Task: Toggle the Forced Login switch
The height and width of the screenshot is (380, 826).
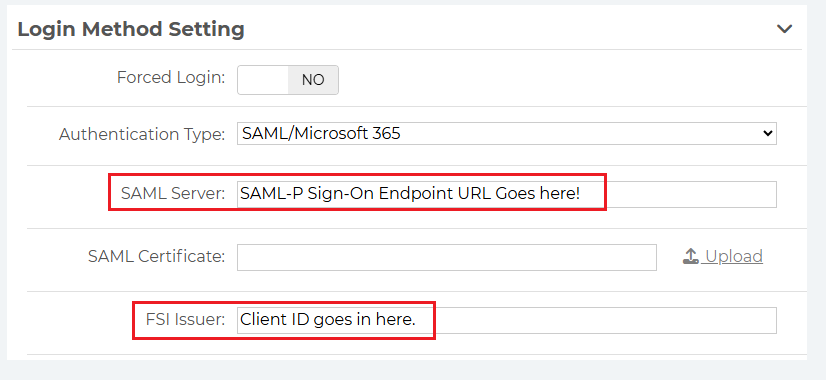Action: [288, 80]
